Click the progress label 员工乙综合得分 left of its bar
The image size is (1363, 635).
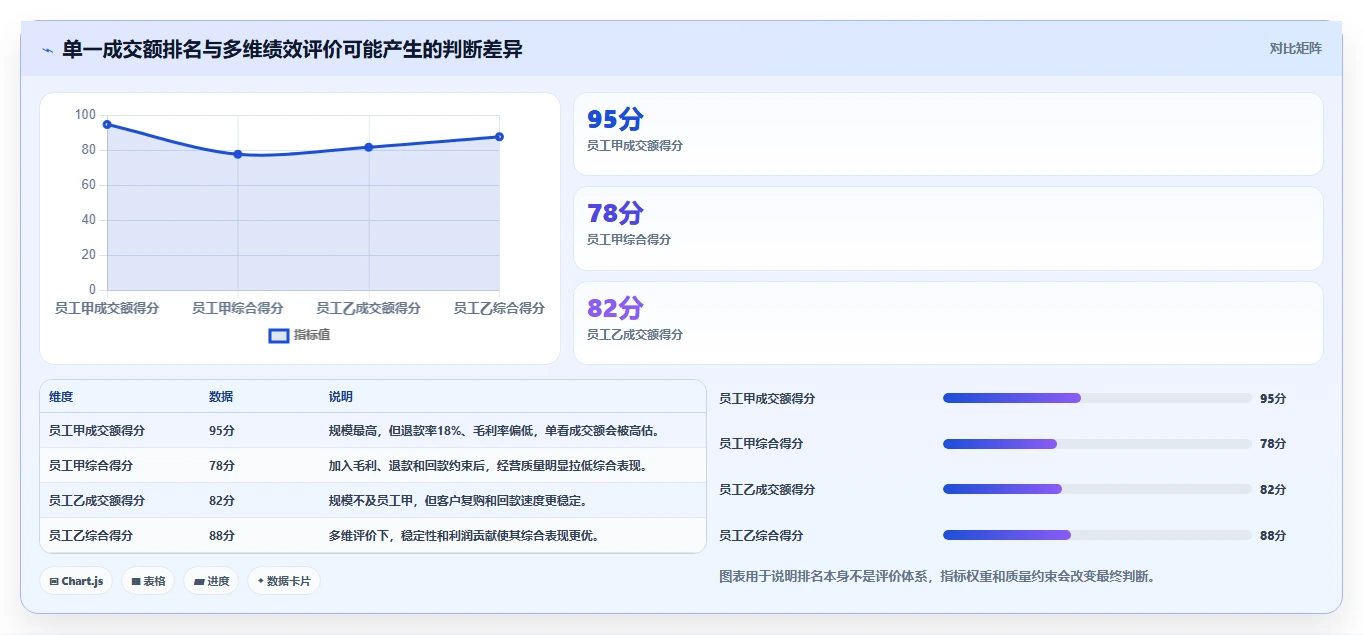(x=761, y=535)
